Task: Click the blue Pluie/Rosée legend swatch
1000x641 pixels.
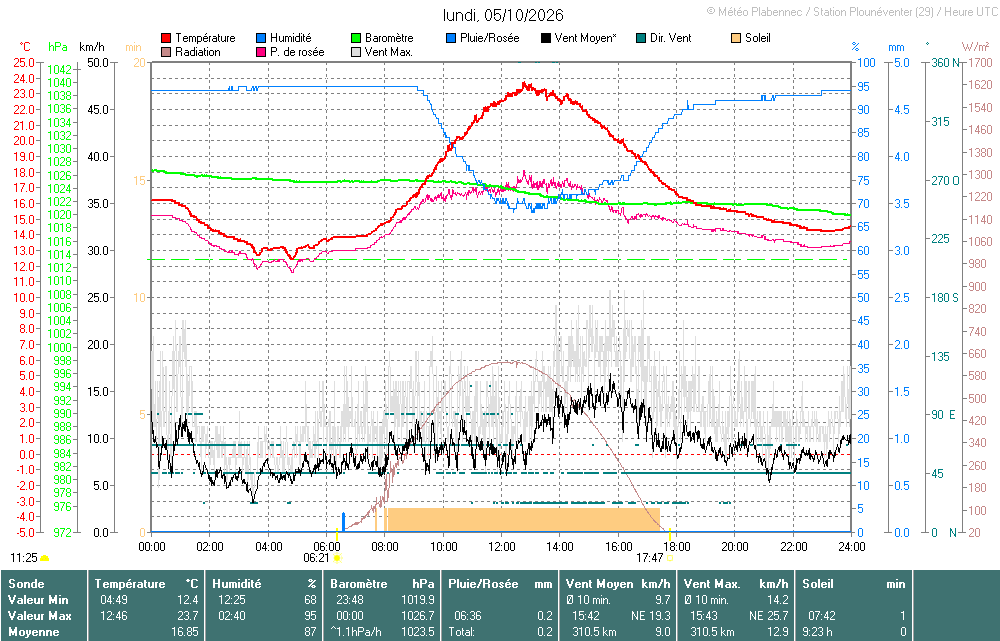Action: tap(451, 38)
